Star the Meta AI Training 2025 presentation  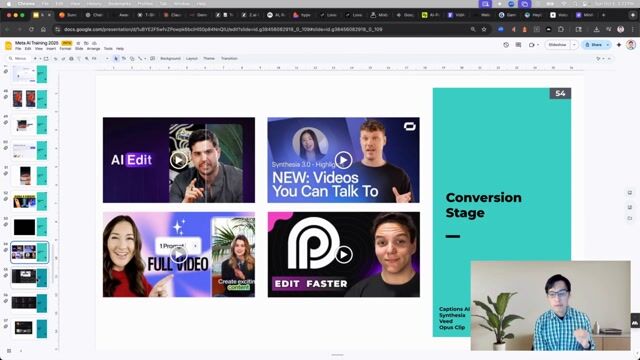(x=78, y=43)
